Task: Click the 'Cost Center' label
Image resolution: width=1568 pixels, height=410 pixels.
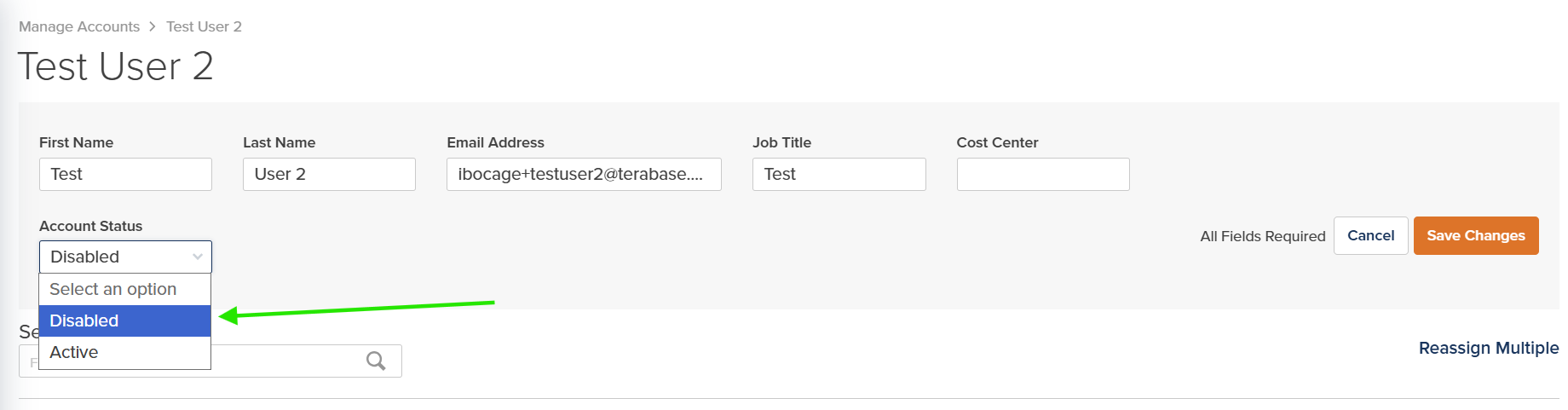Action: click(997, 142)
